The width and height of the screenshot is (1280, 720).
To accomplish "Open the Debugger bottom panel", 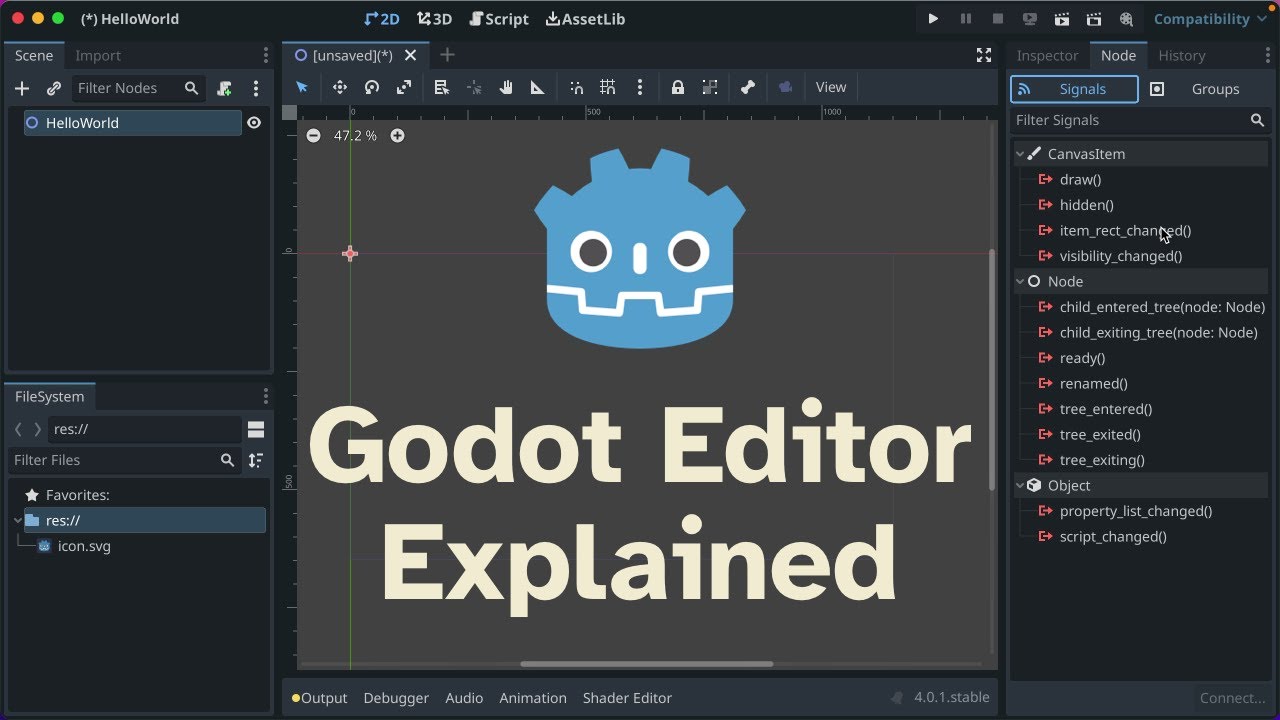I will click(x=396, y=698).
